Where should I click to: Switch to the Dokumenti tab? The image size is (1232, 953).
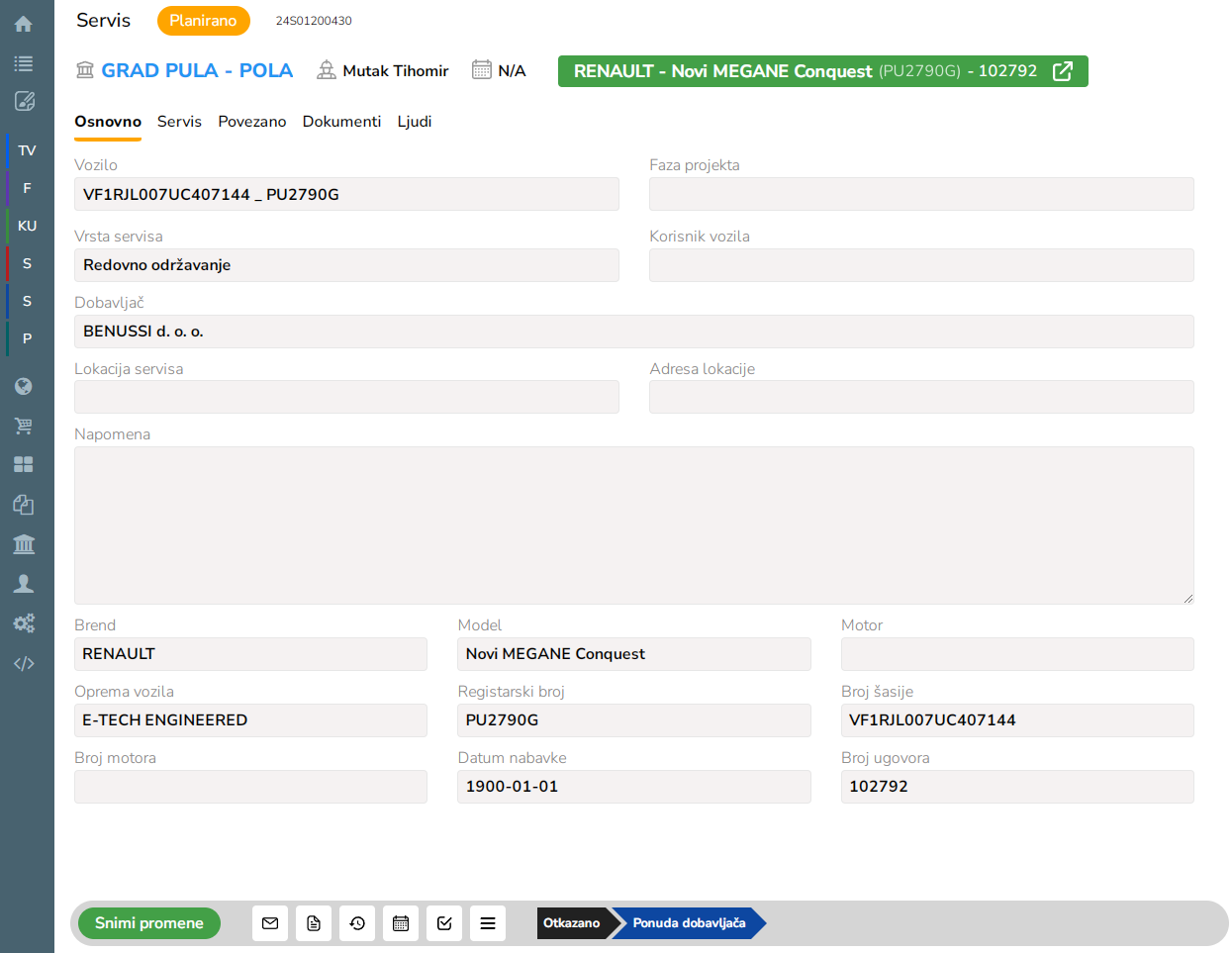point(341,122)
